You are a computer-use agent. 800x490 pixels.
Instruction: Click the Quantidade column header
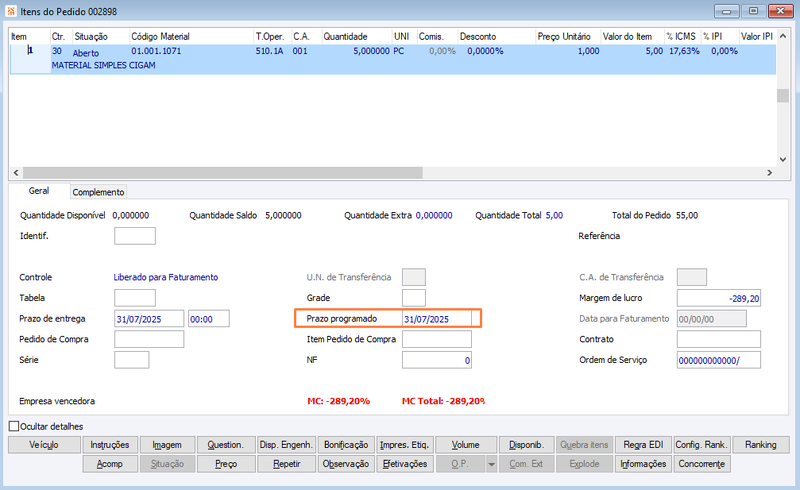tap(356, 36)
